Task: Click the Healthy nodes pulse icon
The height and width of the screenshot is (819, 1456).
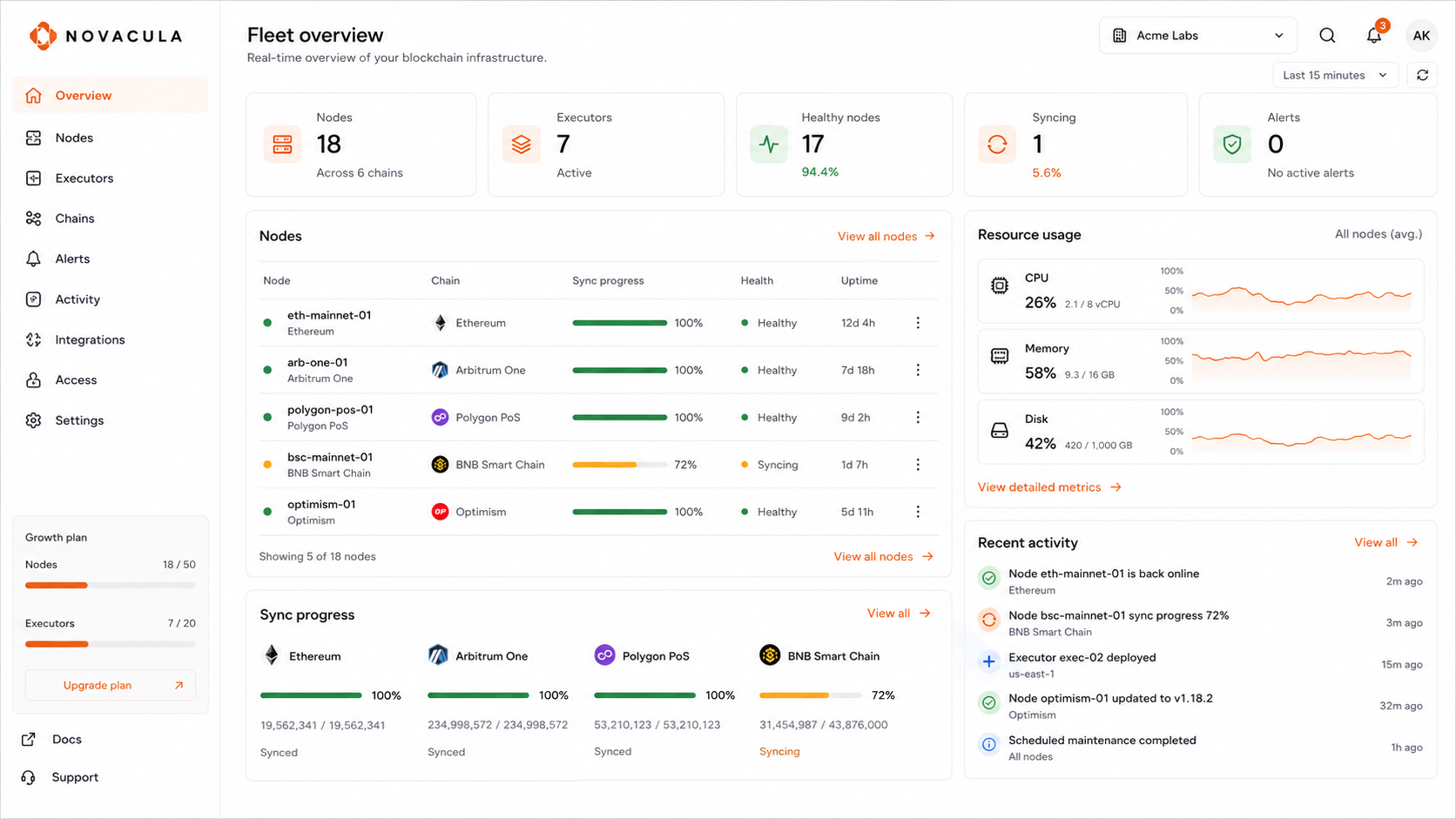Action: click(x=769, y=144)
